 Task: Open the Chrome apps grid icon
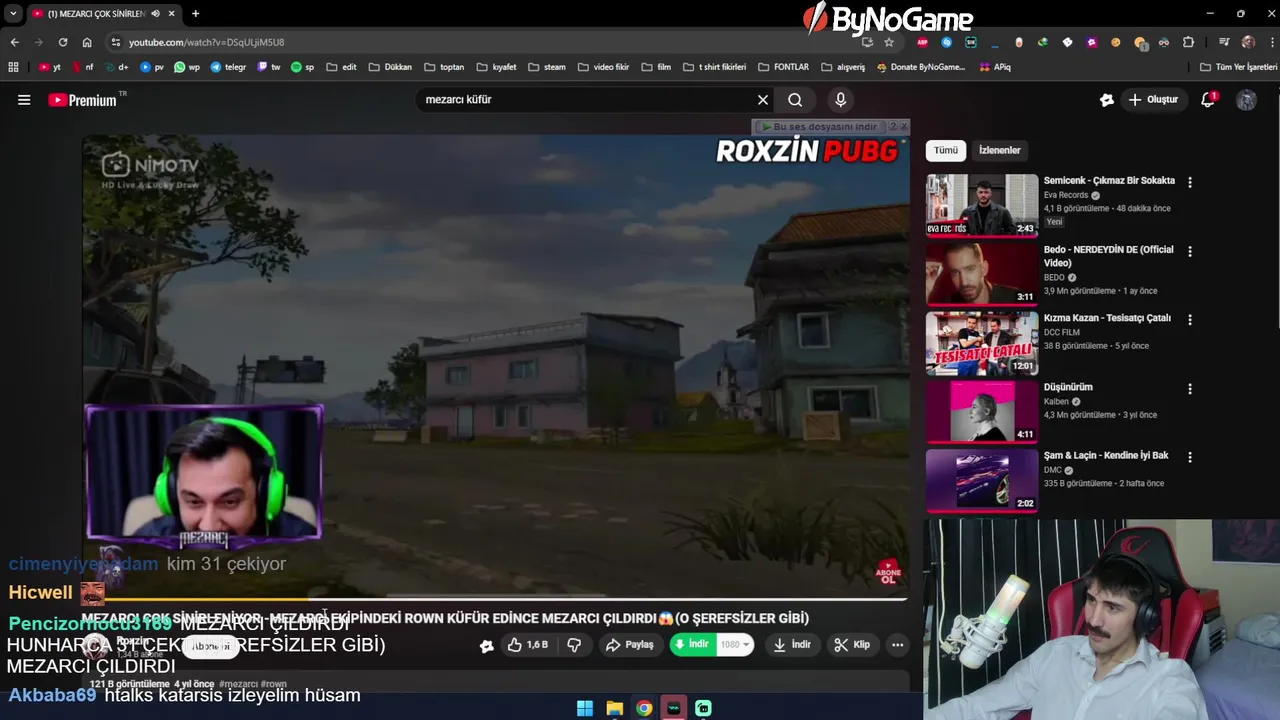[x=13, y=67]
